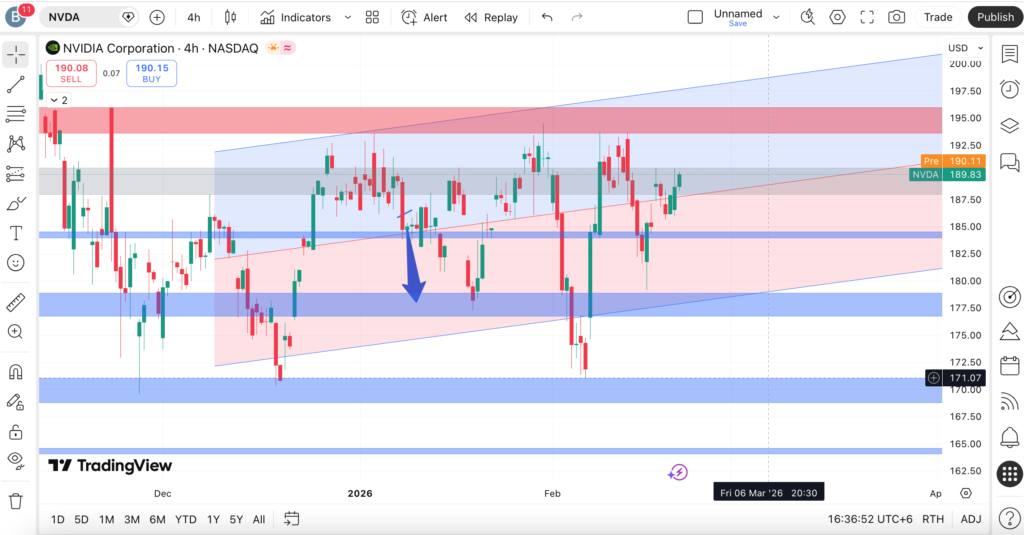
Task: Toggle hide all drawings eye icon
Action: (x=16, y=460)
